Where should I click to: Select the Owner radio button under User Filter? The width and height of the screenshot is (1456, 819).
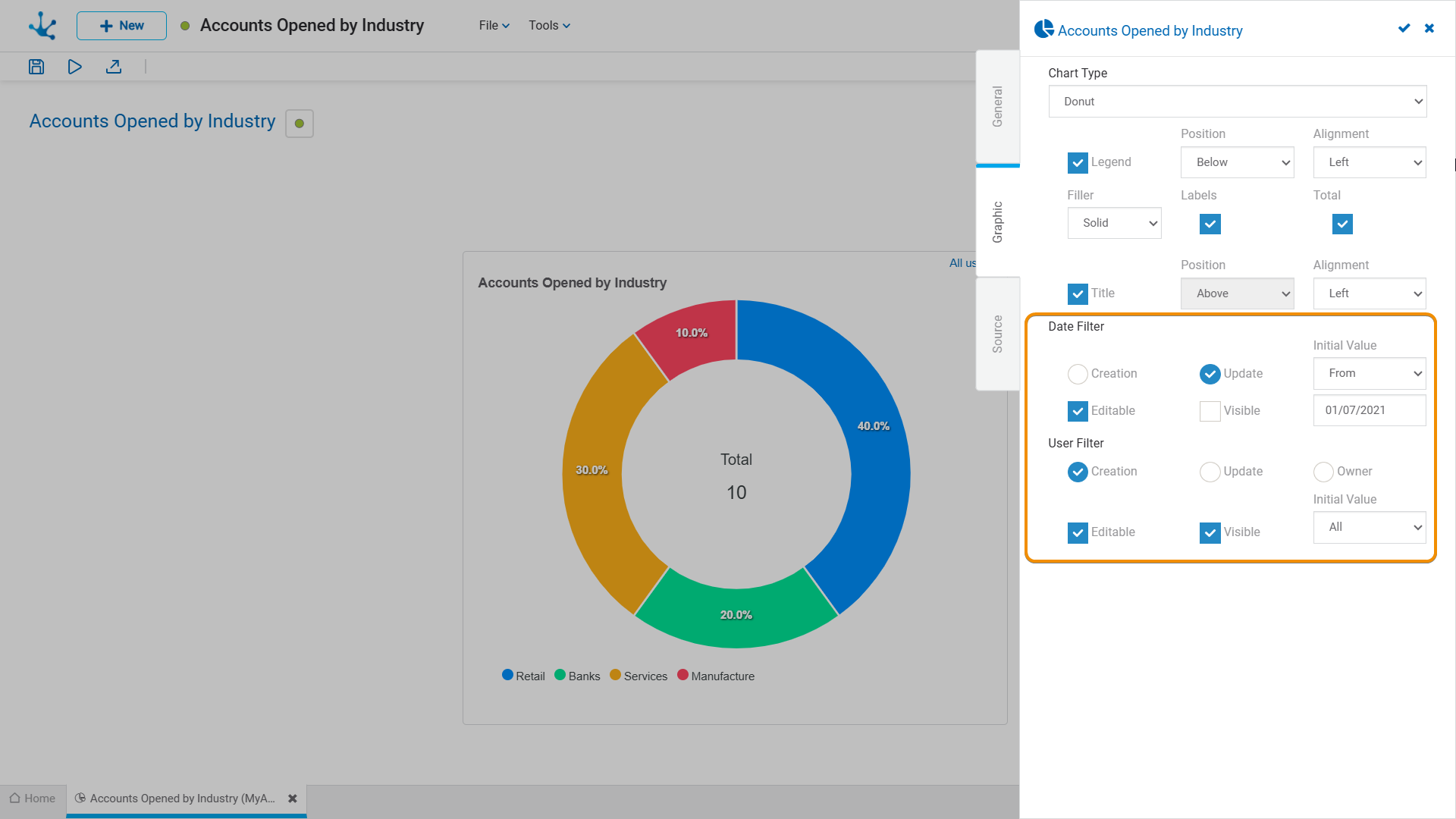(x=1323, y=472)
